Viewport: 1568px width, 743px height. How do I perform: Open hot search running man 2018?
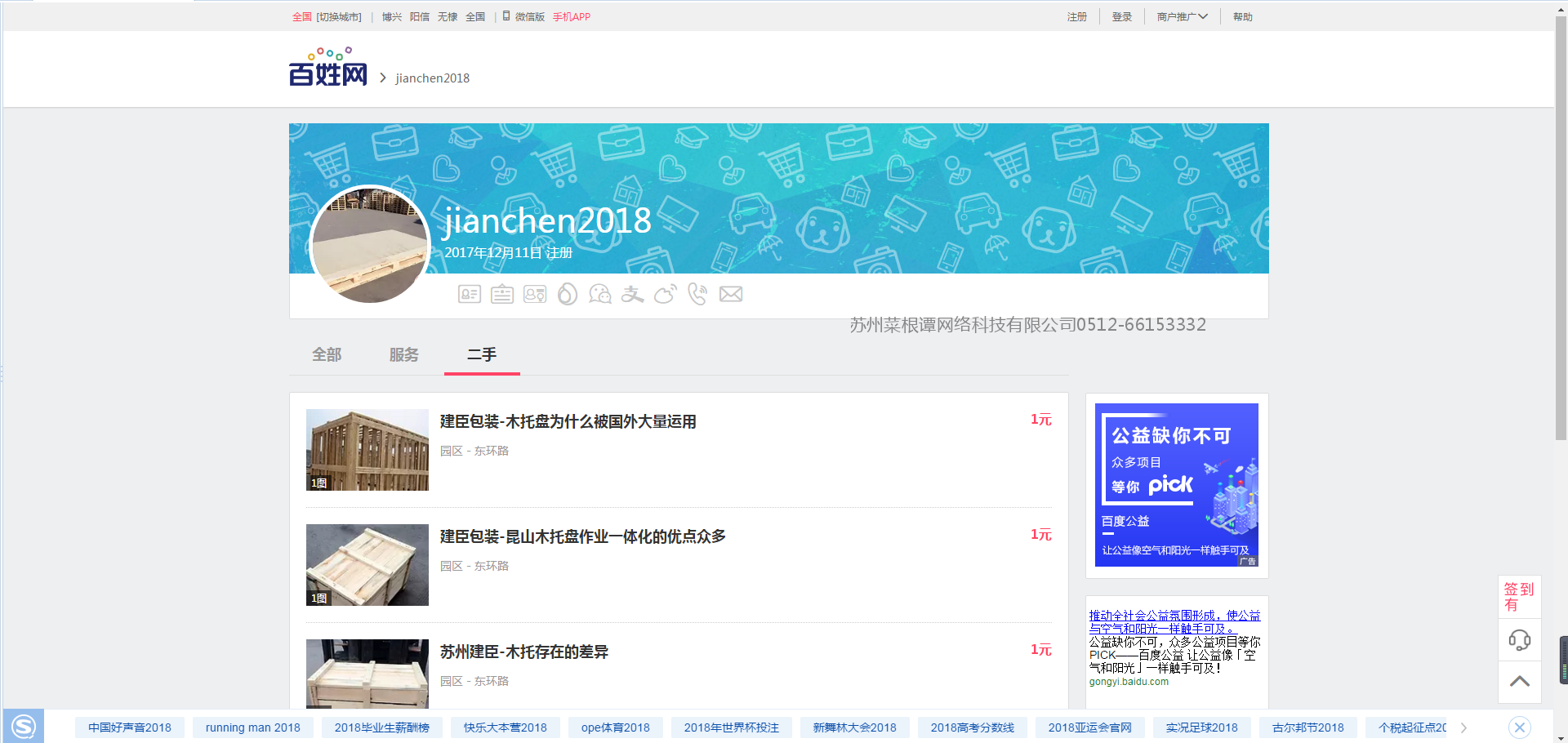pyautogui.click(x=253, y=727)
